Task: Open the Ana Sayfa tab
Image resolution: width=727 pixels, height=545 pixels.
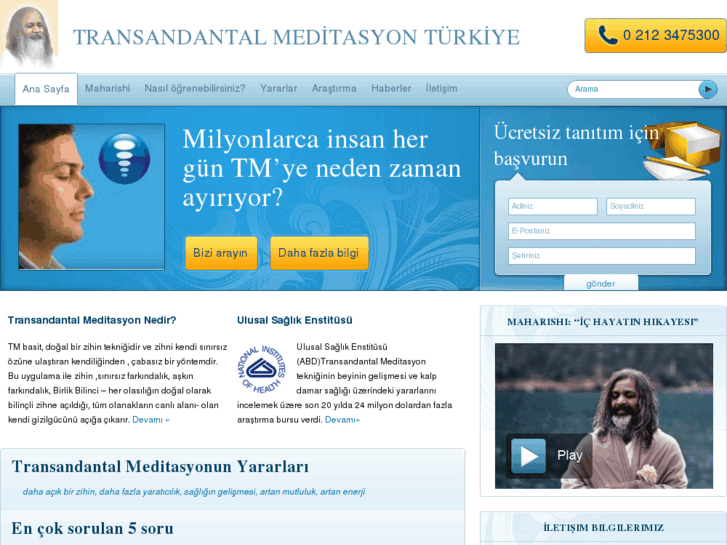Action: coord(46,89)
